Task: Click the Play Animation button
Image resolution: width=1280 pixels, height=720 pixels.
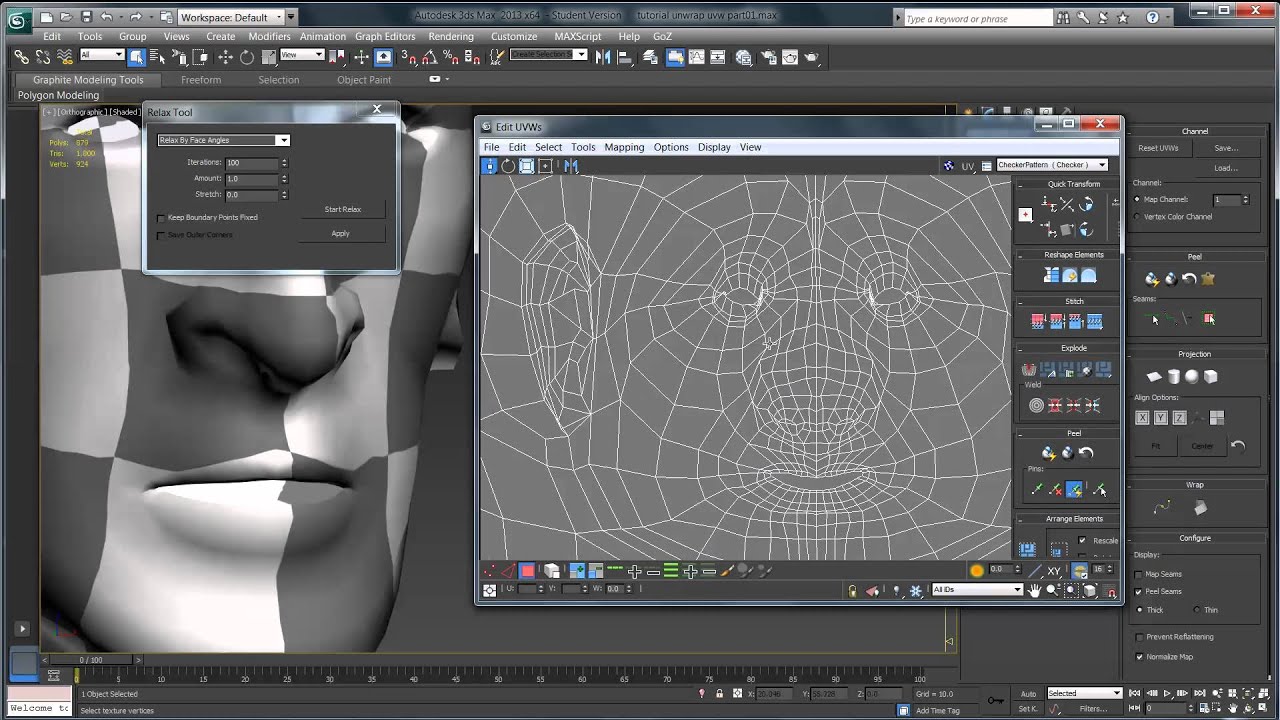Action: pyautogui.click(x=1167, y=693)
